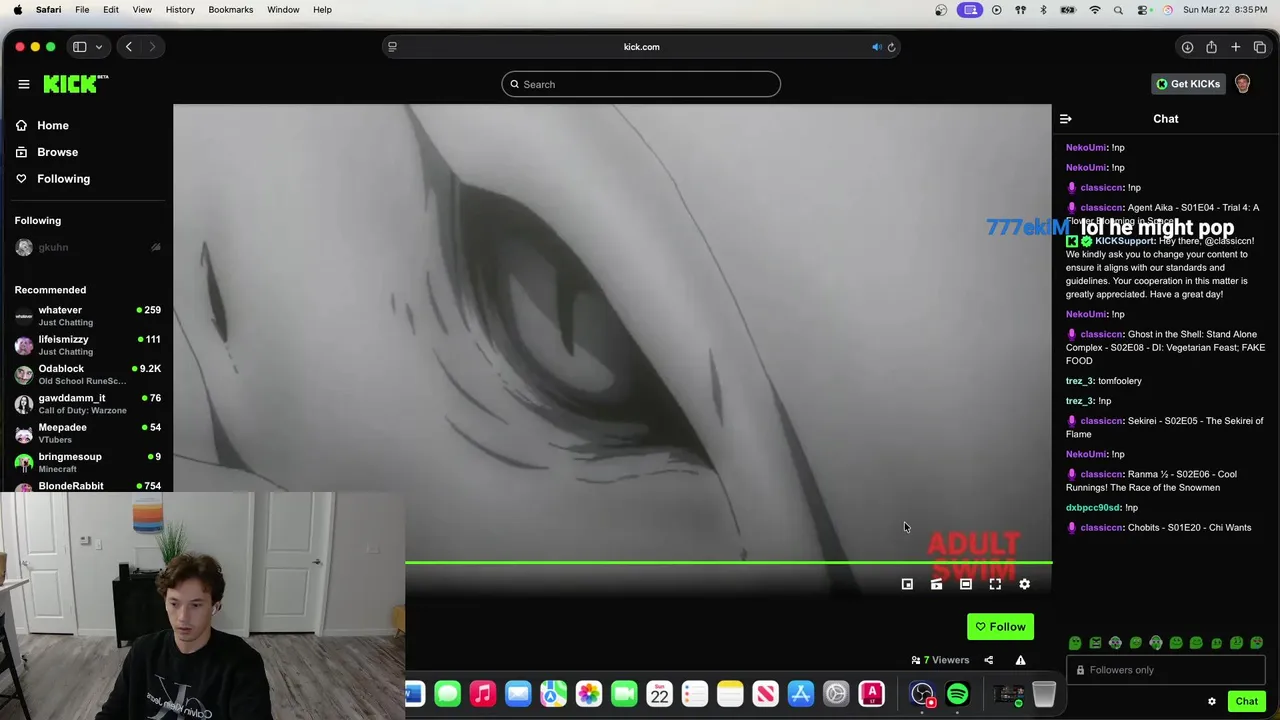1280x720 pixels.
Task: Open recommended channel lifeismizzy
Action: [88, 345]
